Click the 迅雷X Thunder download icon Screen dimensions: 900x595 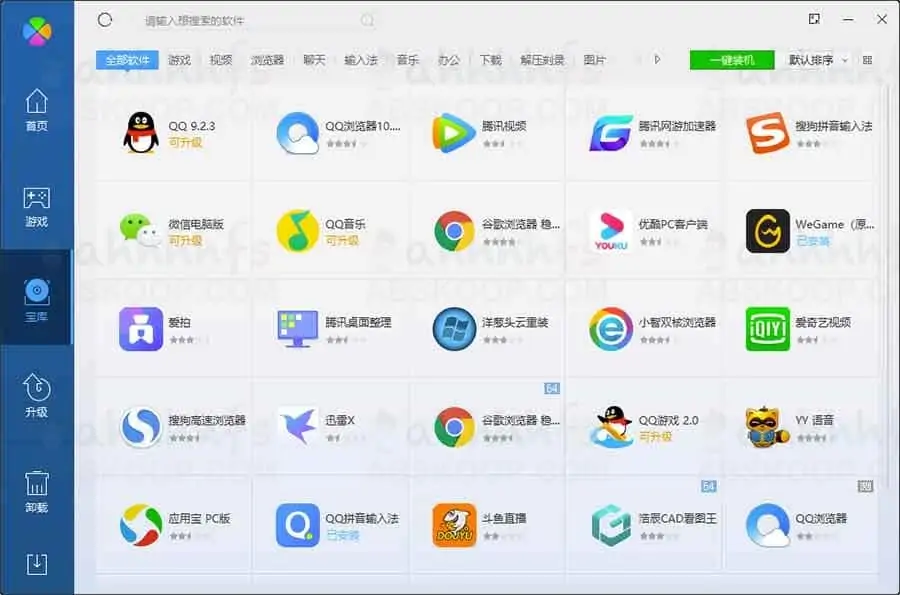(x=298, y=424)
